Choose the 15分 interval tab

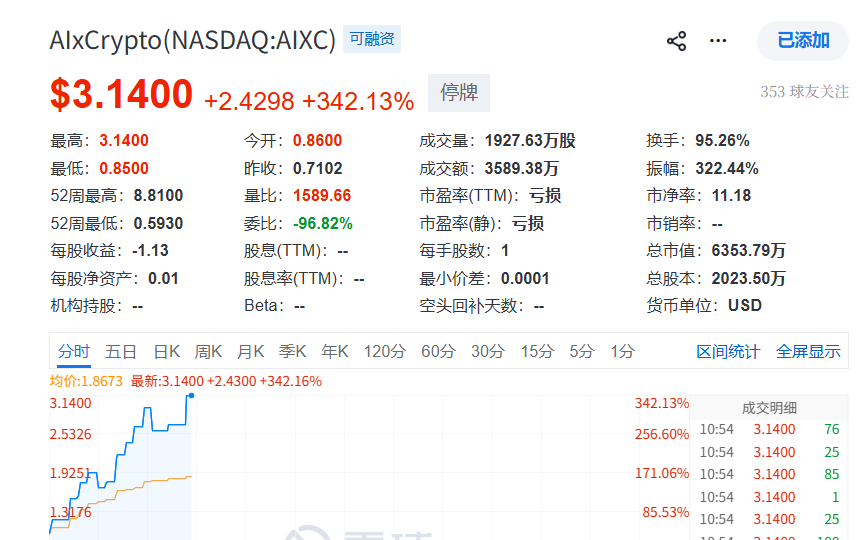[x=537, y=351]
